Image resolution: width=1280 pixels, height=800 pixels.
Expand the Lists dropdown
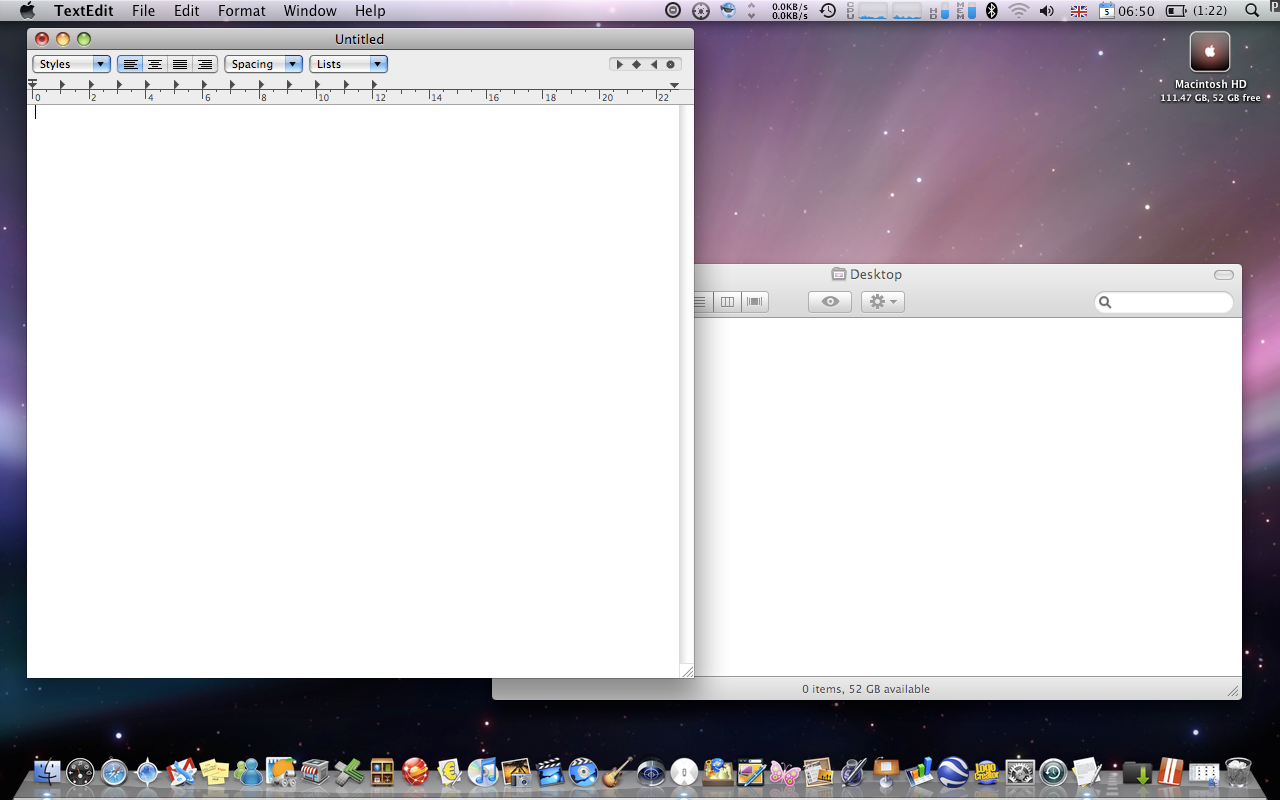348,64
